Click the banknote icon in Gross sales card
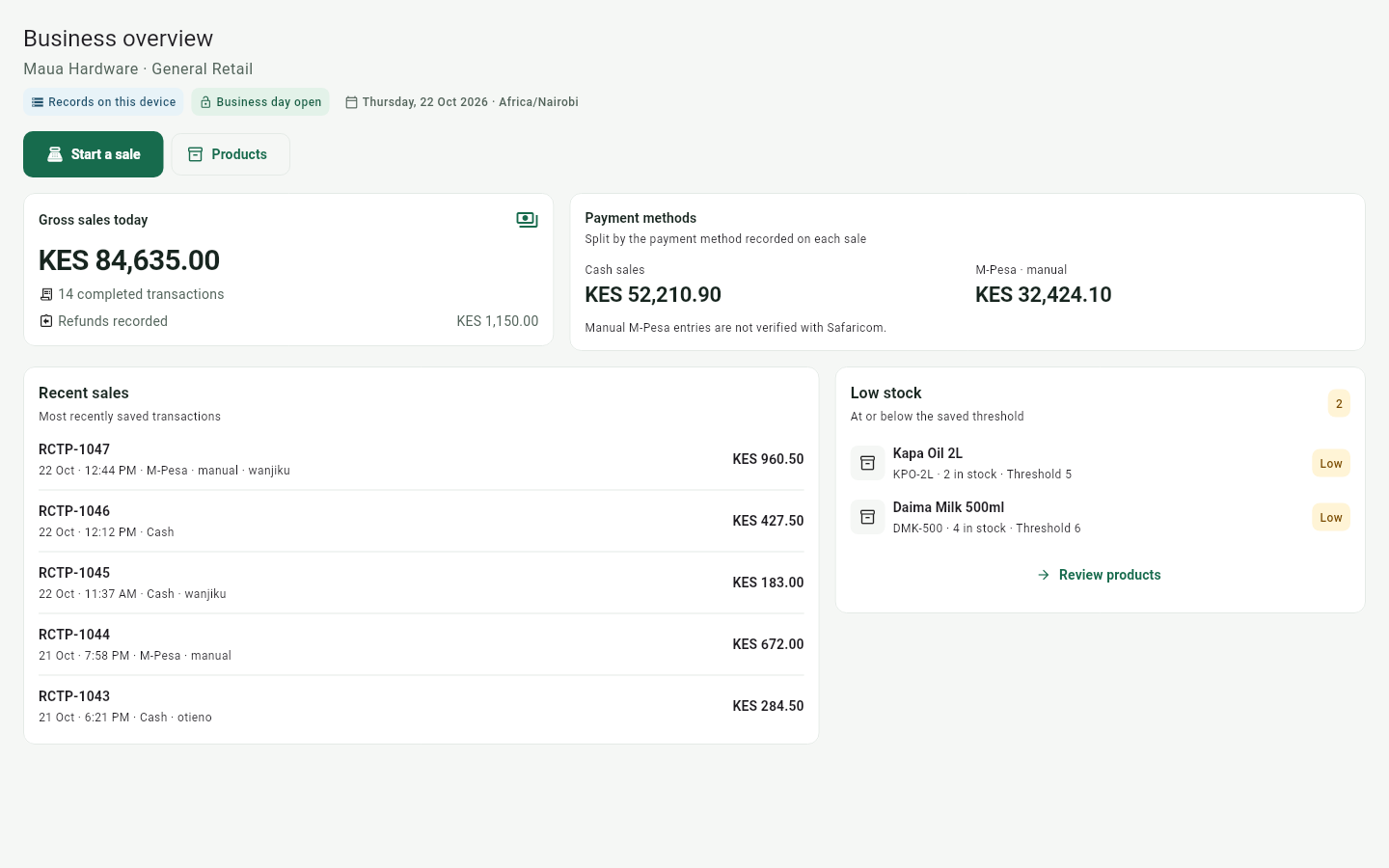 527,220
